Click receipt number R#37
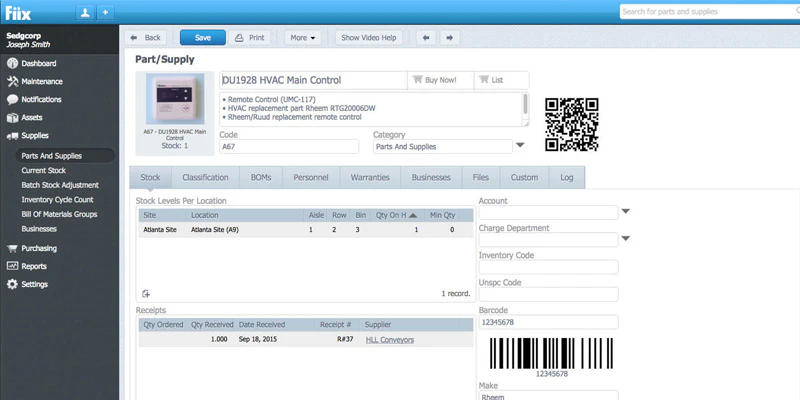Viewport: 800px width, 400px height. pyautogui.click(x=345, y=340)
